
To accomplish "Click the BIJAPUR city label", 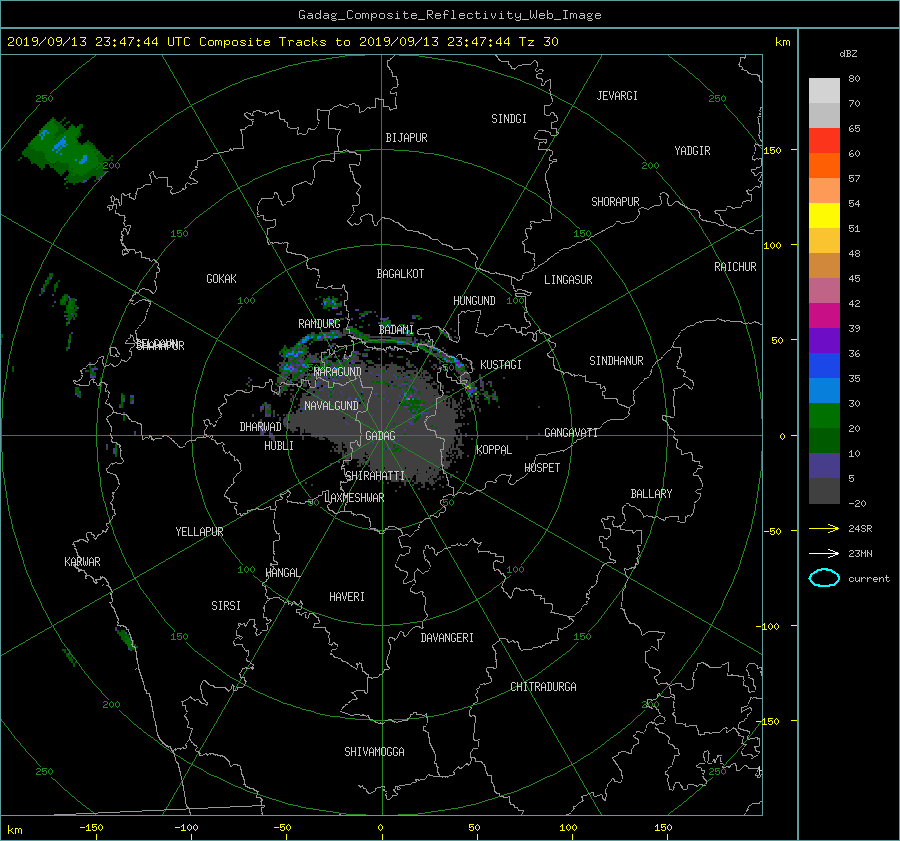I will [406, 138].
